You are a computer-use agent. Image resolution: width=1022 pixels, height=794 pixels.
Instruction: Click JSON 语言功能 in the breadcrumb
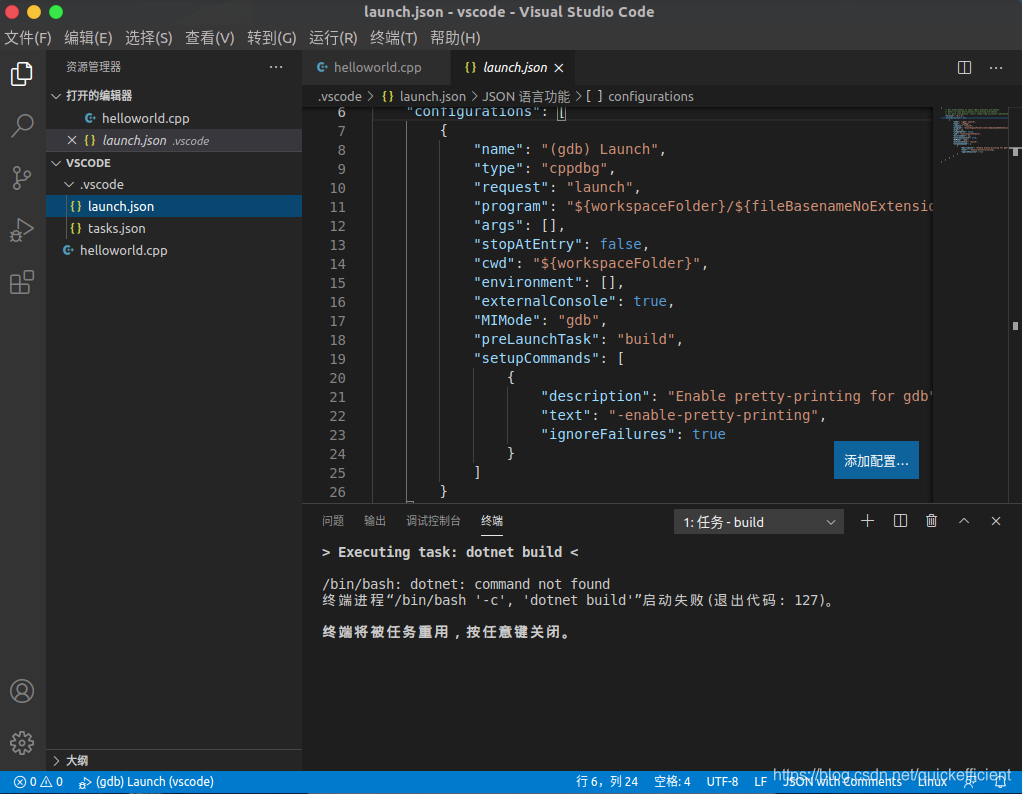tap(525, 96)
